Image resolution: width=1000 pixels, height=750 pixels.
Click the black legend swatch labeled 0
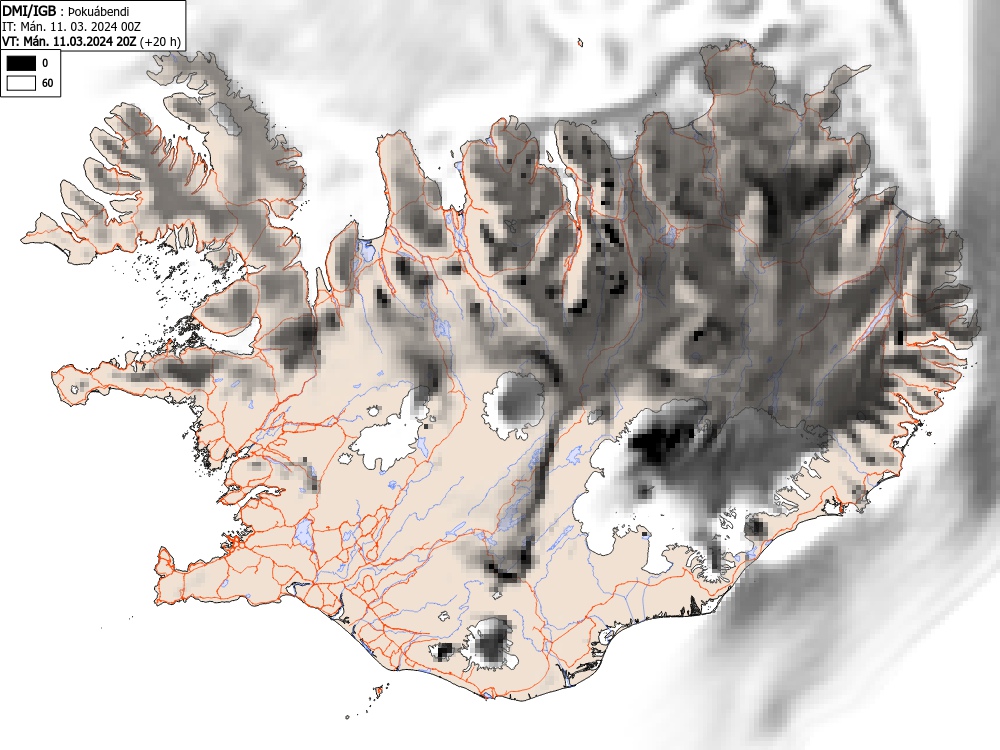[21, 62]
